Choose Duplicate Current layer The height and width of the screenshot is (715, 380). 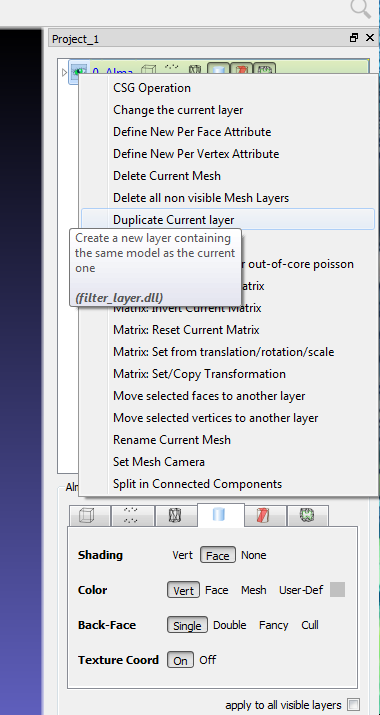point(228,220)
